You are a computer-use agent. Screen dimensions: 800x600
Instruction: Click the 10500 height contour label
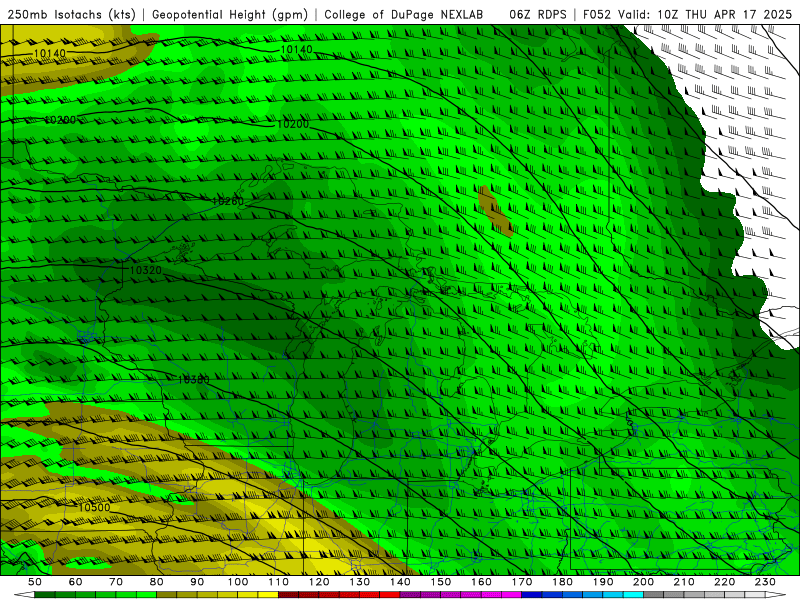[x=94, y=507]
